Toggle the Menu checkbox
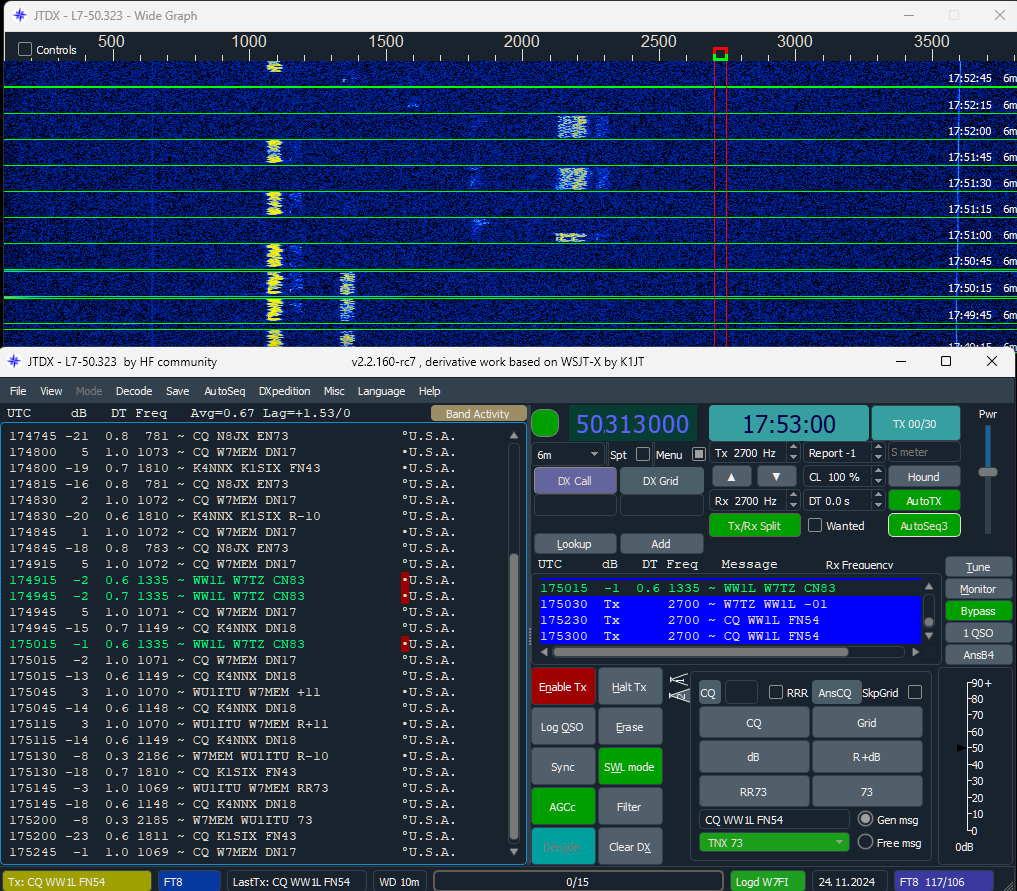1017x891 pixels. [x=699, y=454]
